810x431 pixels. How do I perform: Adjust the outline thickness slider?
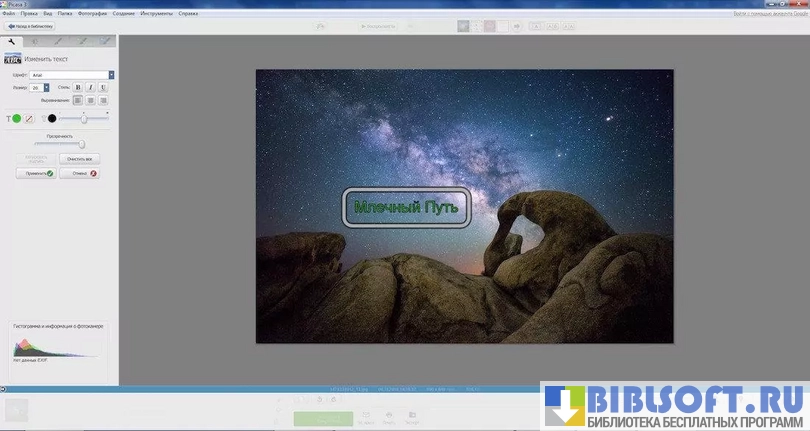point(84,119)
